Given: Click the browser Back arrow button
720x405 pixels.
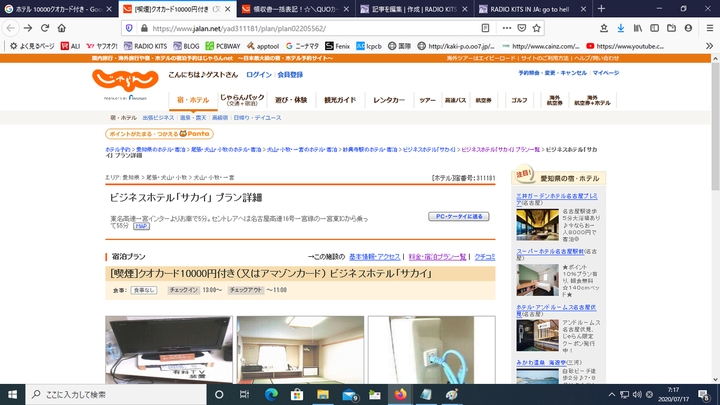Looking at the screenshot, I should pyautogui.click(x=11, y=28).
